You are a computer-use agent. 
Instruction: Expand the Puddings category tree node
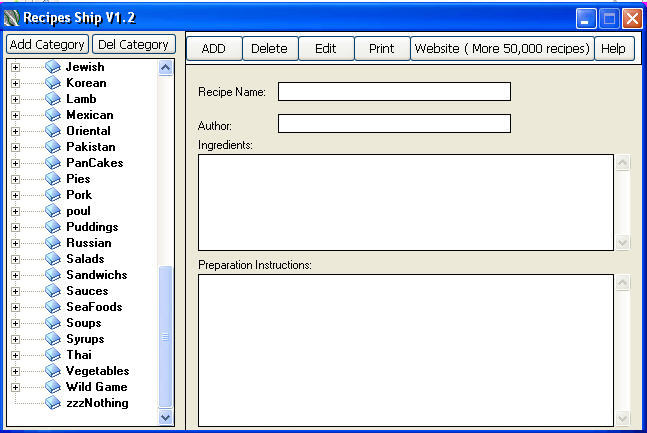(x=15, y=227)
